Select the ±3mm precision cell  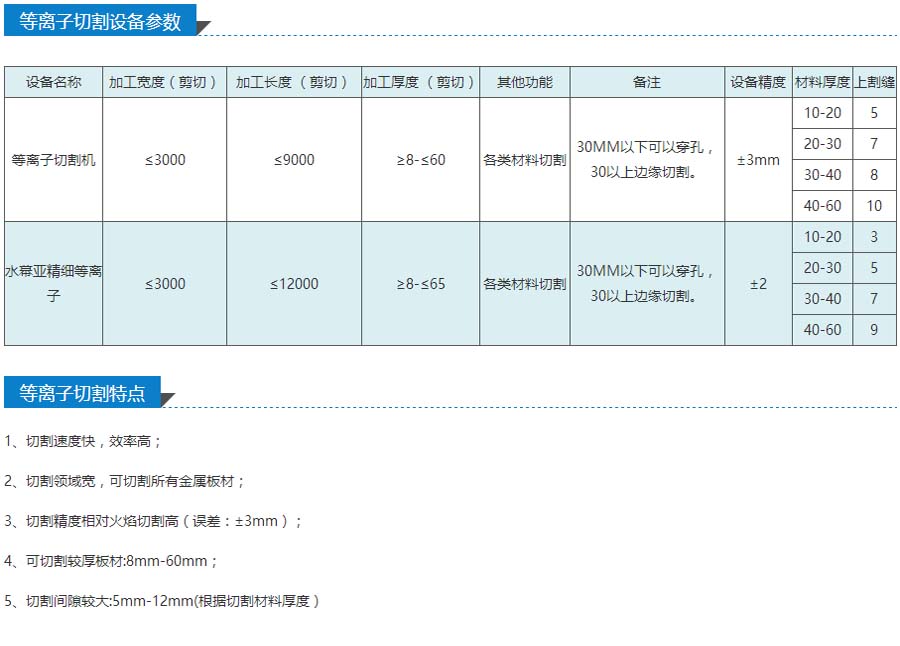coord(758,160)
